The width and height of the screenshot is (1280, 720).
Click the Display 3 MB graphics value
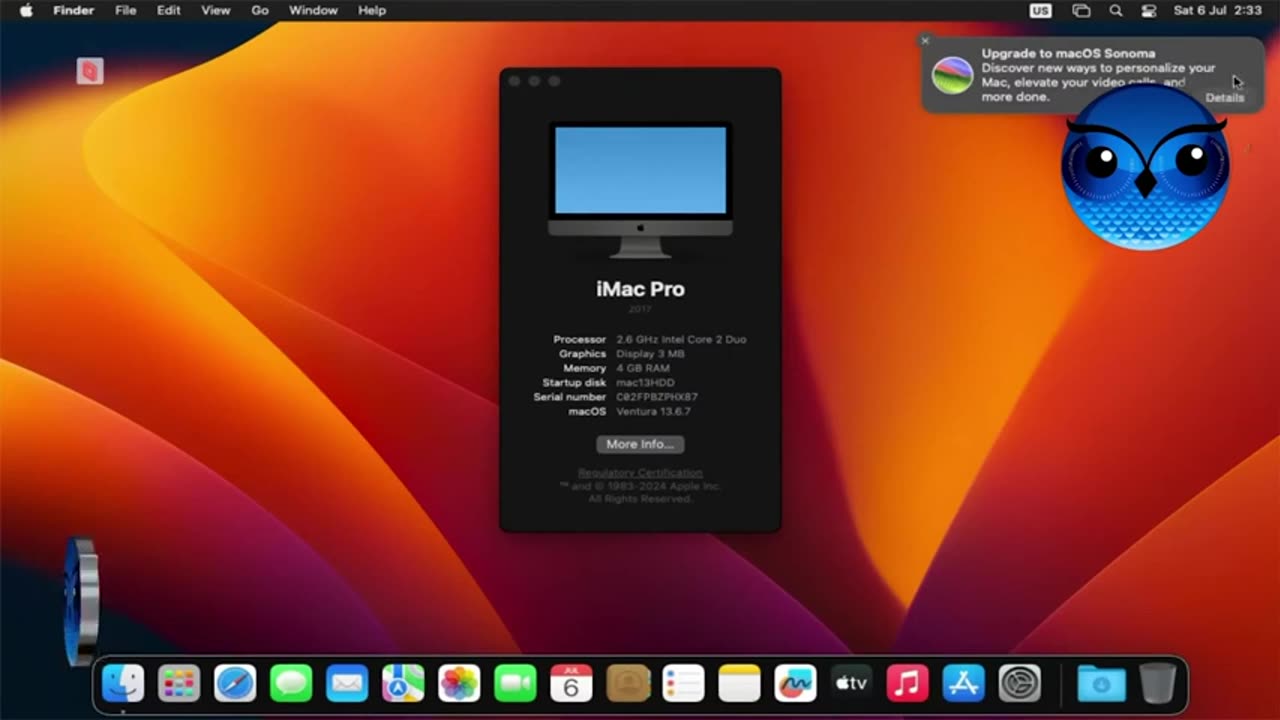coord(650,354)
